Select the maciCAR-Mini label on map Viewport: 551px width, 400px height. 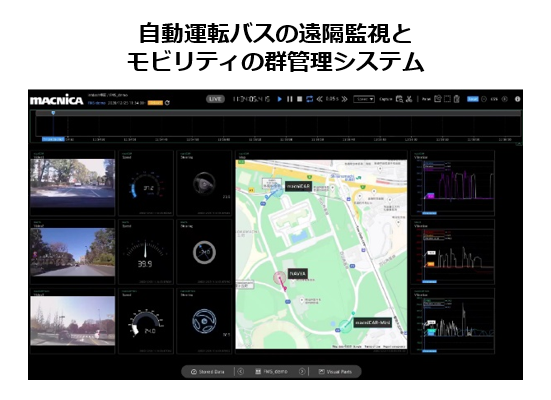372,322
